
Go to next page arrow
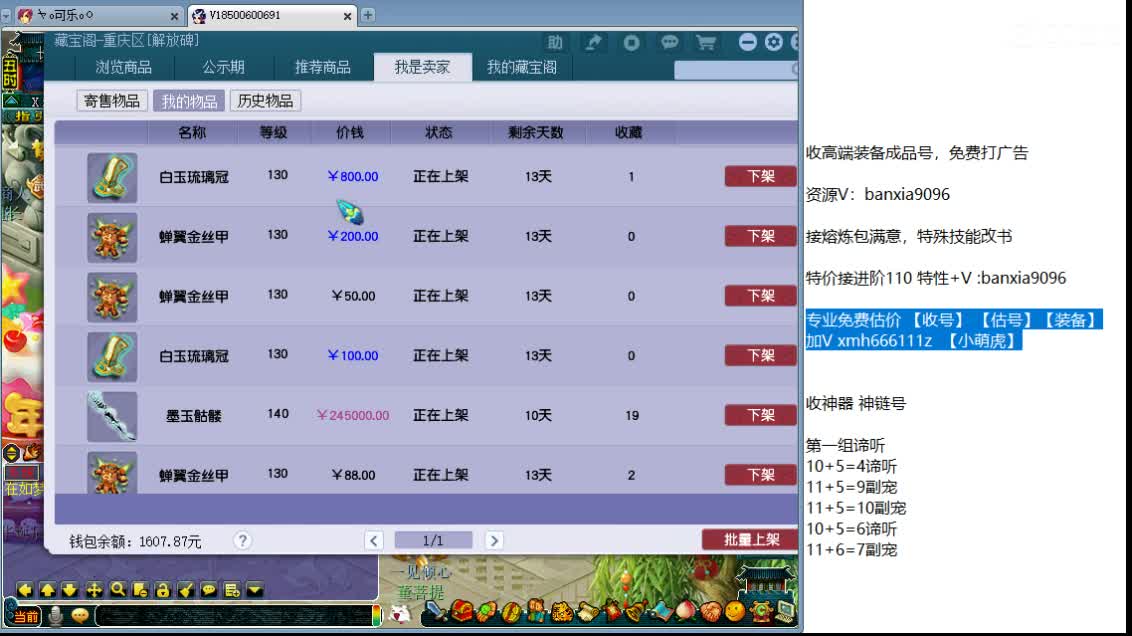pos(494,541)
